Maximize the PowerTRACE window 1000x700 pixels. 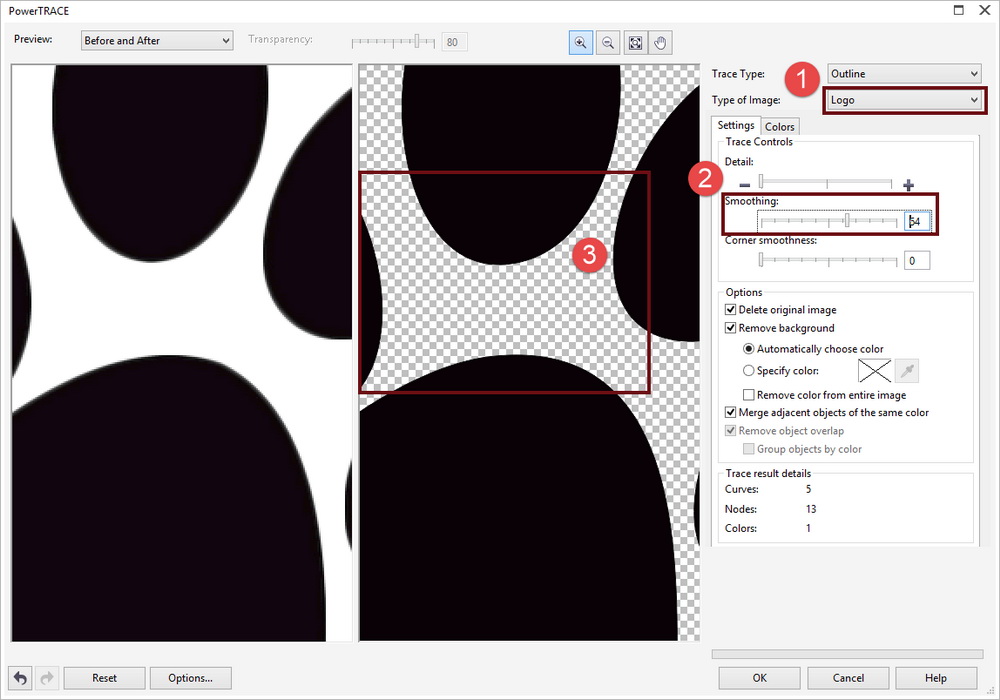(x=959, y=10)
